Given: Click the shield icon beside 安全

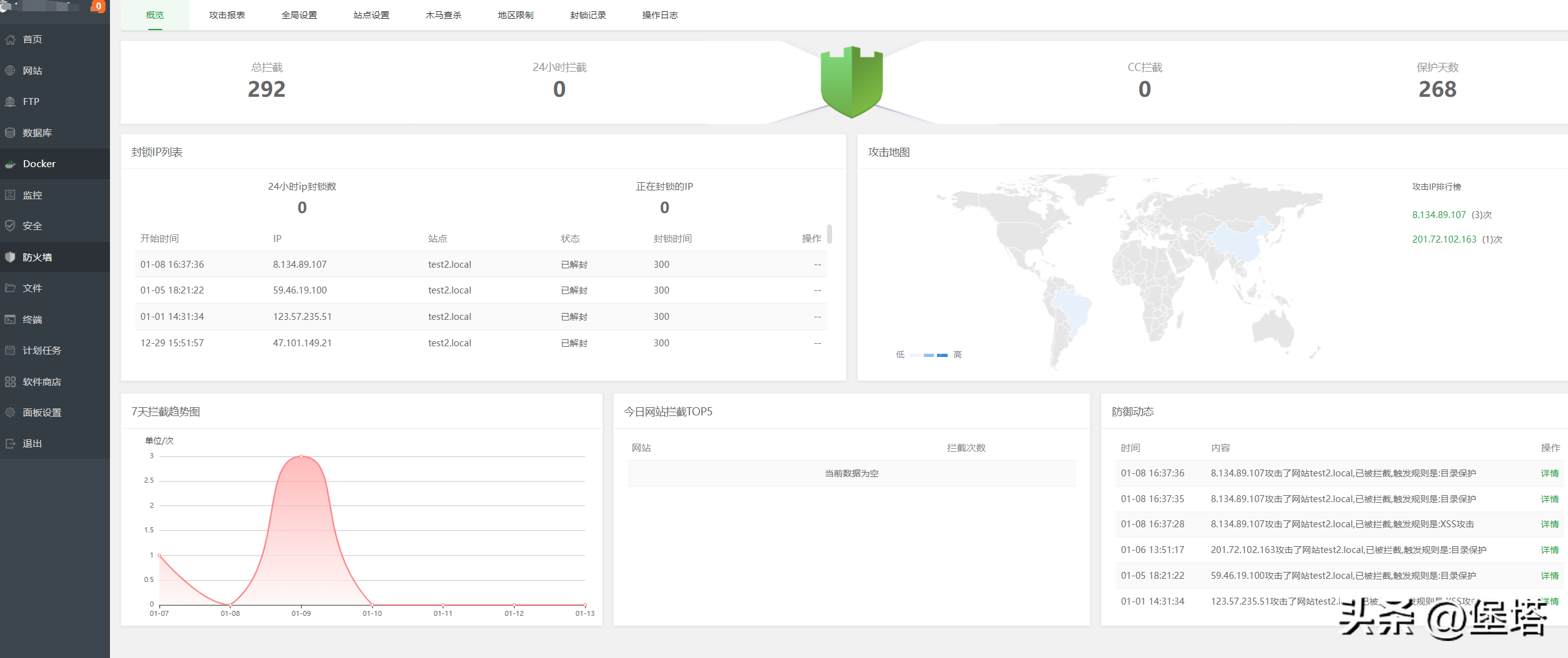Looking at the screenshot, I should click(10, 226).
